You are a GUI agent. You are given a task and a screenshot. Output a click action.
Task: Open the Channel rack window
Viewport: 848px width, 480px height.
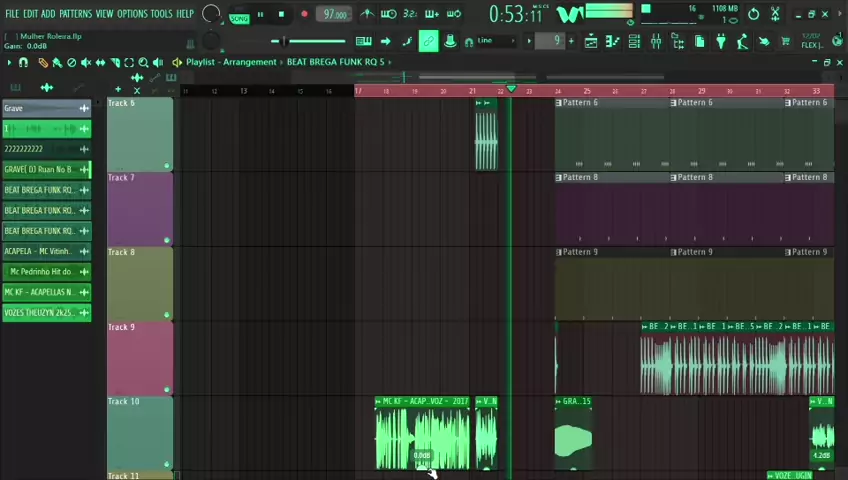(634, 41)
